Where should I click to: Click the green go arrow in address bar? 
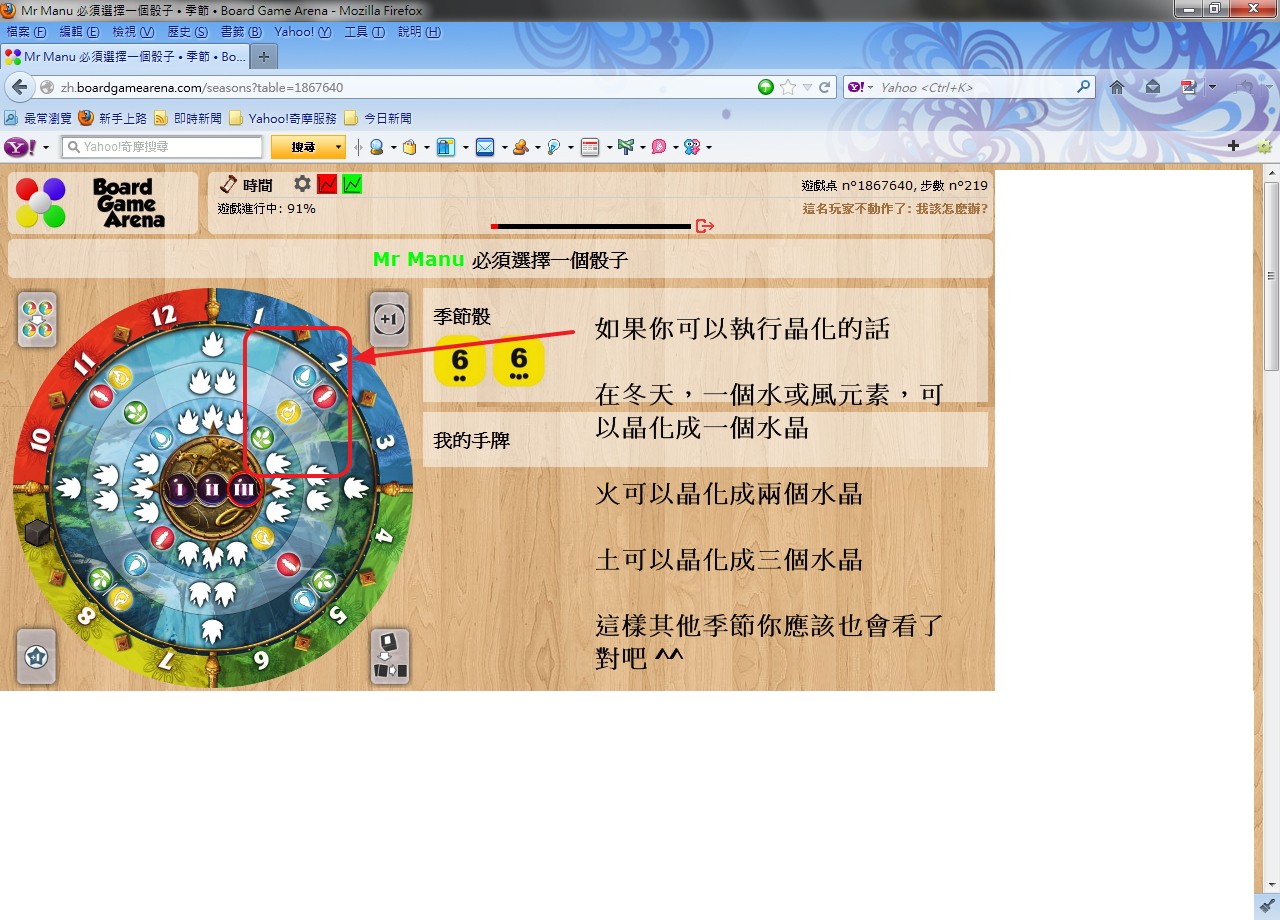point(766,87)
